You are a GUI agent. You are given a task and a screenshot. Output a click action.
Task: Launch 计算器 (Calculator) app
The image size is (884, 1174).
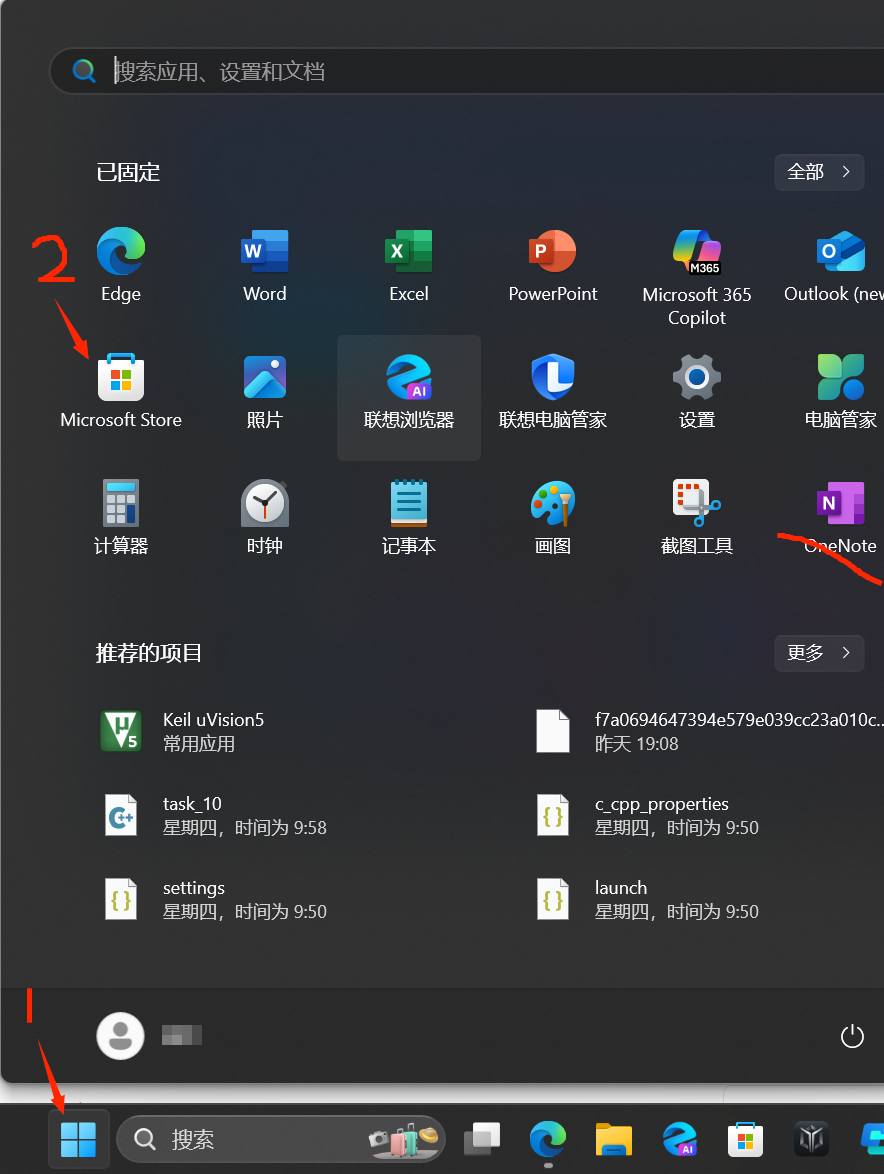(121, 517)
